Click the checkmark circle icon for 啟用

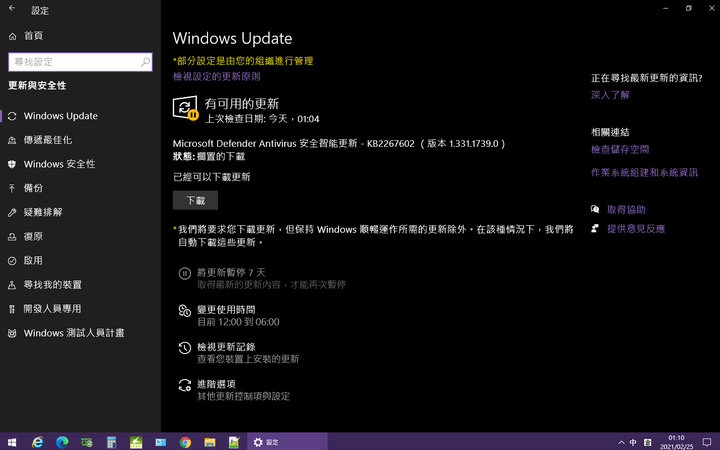[x=12, y=261]
